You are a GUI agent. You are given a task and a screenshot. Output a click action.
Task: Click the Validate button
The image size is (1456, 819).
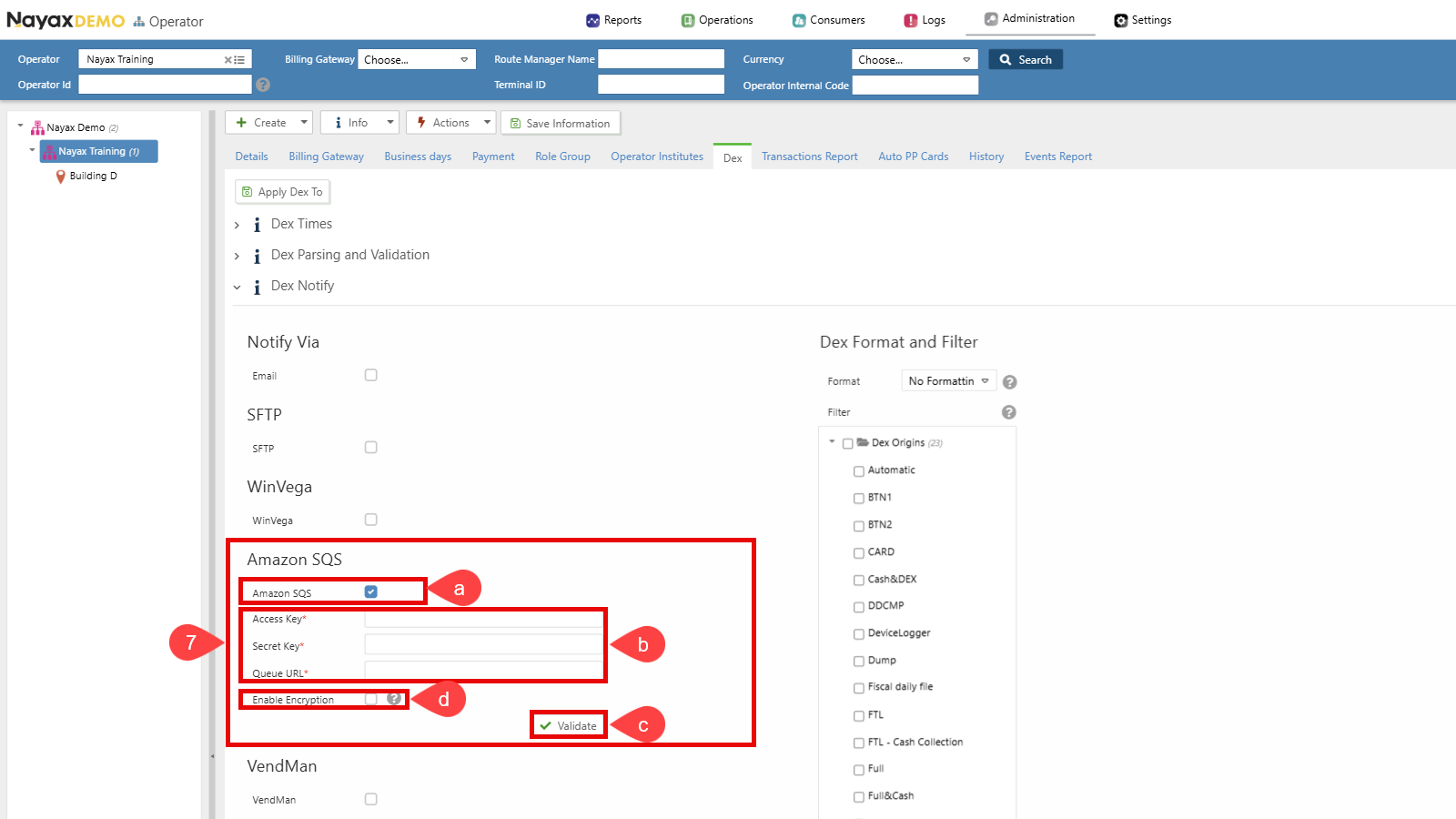pyautogui.click(x=569, y=725)
